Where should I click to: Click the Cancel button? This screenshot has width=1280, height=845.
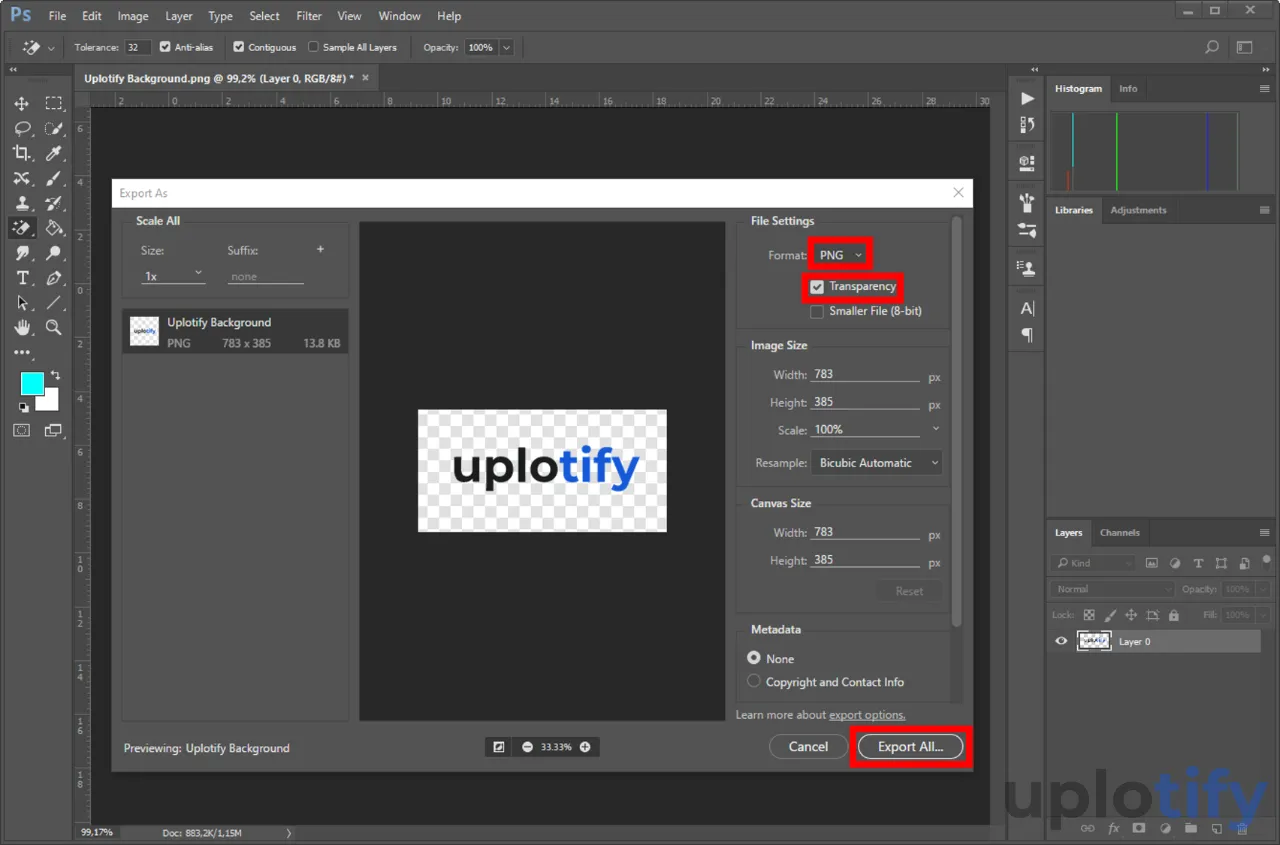[x=808, y=747]
